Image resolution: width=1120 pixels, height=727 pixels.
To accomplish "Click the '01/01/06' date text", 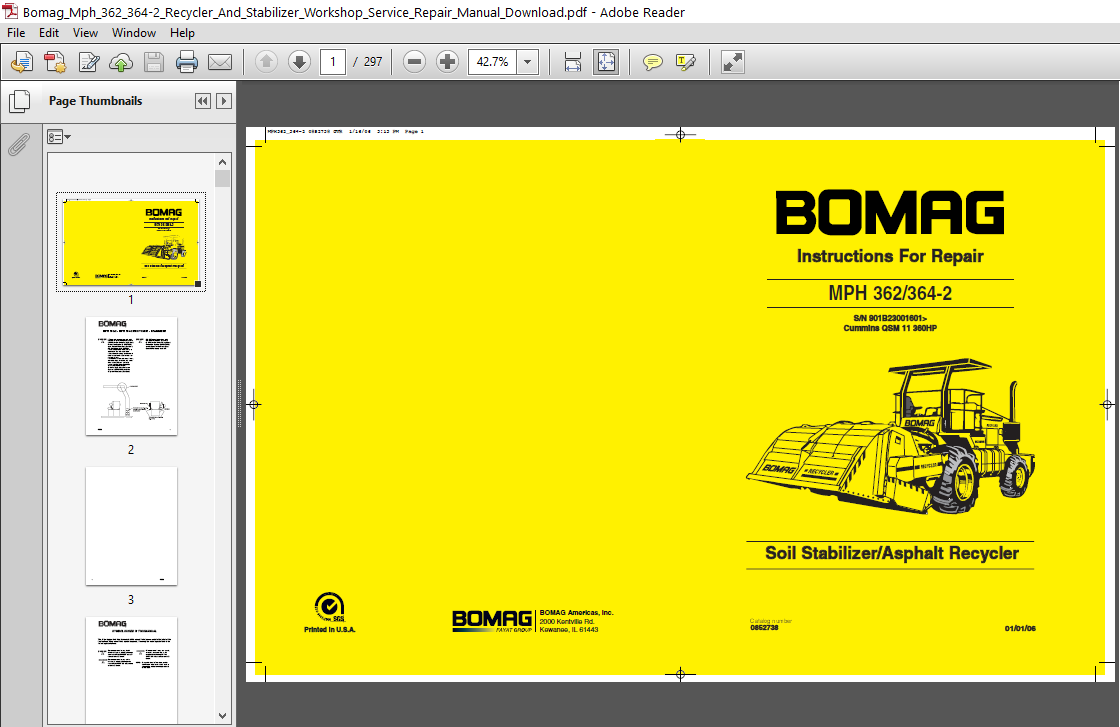I will pos(1020,628).
